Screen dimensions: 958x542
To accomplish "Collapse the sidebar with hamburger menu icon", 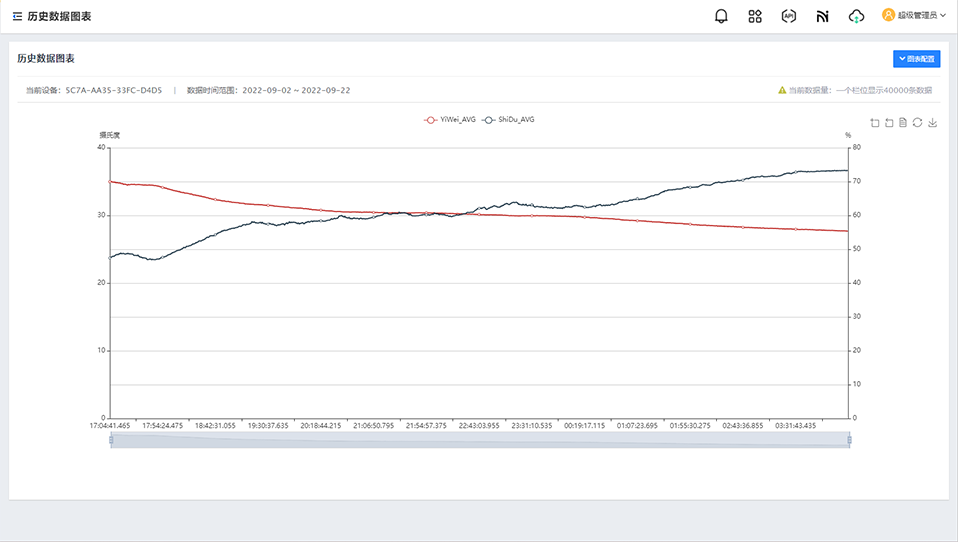I will pyautogui.click(x=17, y=16).
